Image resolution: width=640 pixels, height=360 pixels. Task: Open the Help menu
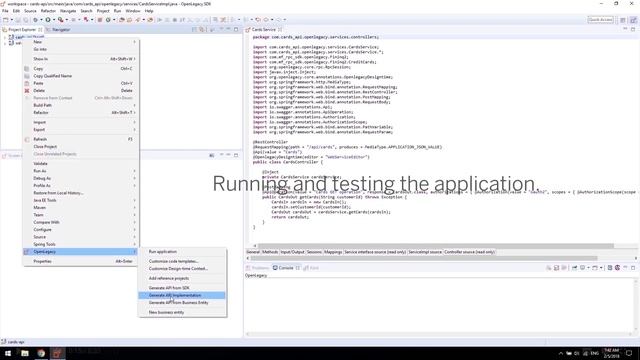pyautogui.click(x=149, y=11)
